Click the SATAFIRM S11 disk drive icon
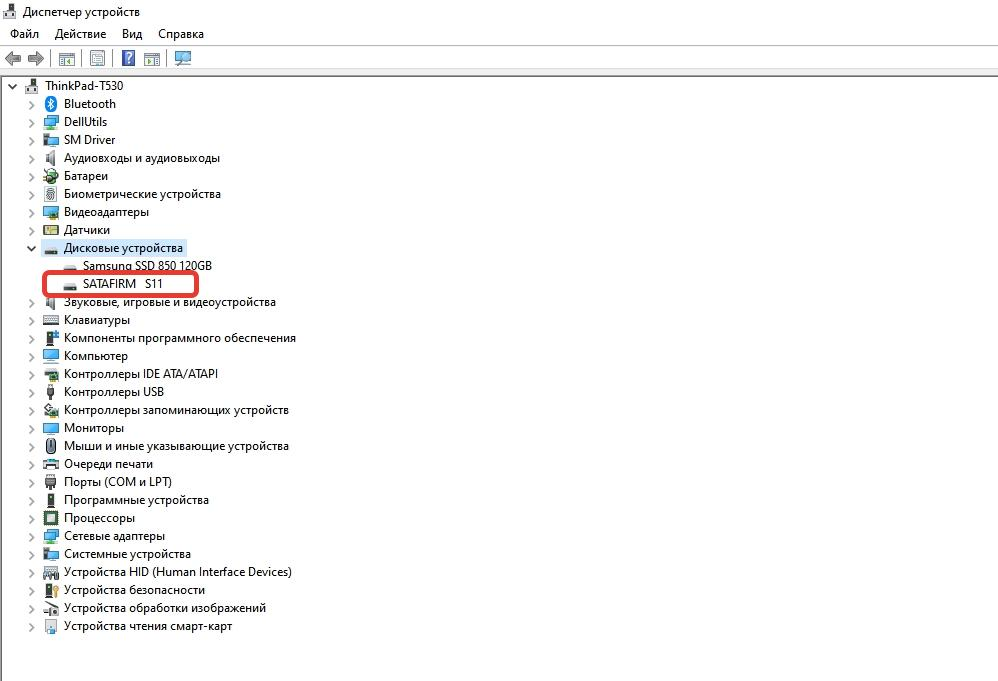Viewport: 998px width, 681px height. click(70, 284)
